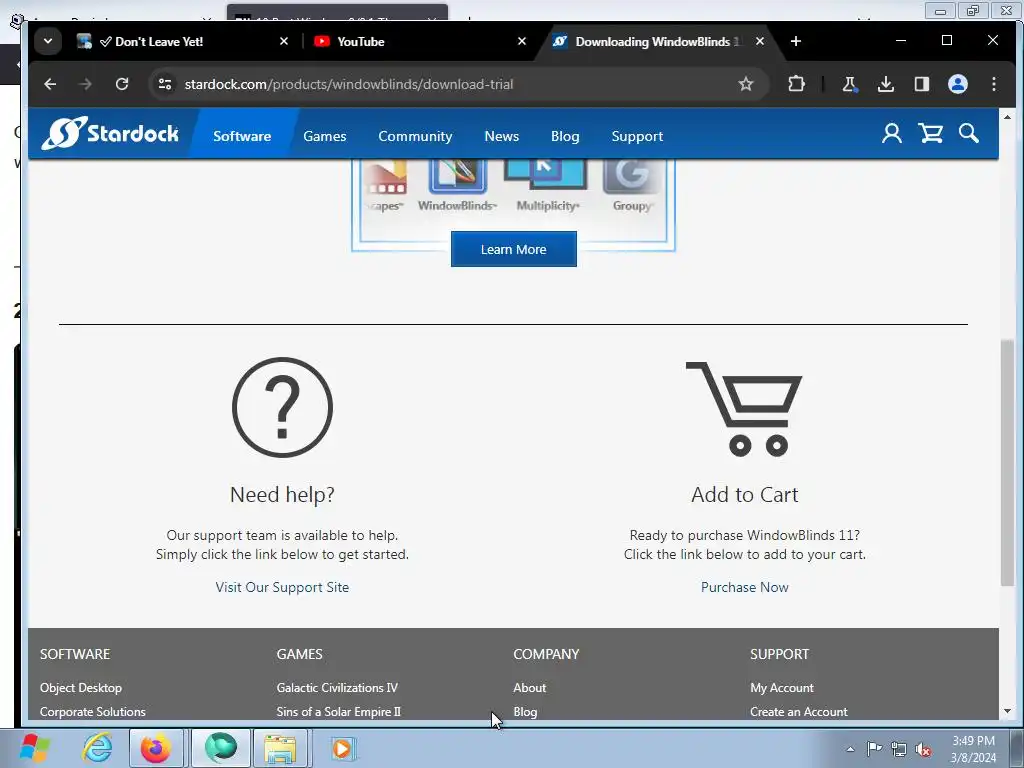
Task: Open the Blog footer link under Company
Action: pos(525,712)
